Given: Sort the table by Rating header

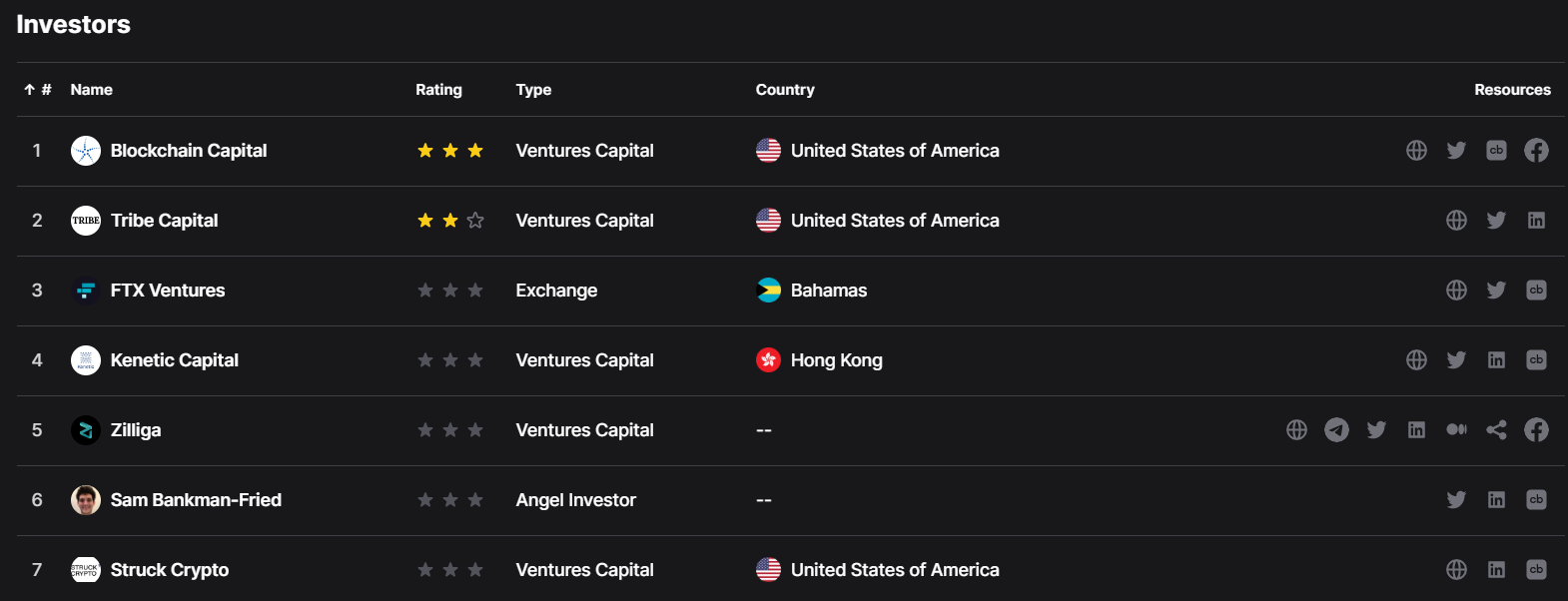Looking at the screenshot, I should click(438, 90).
